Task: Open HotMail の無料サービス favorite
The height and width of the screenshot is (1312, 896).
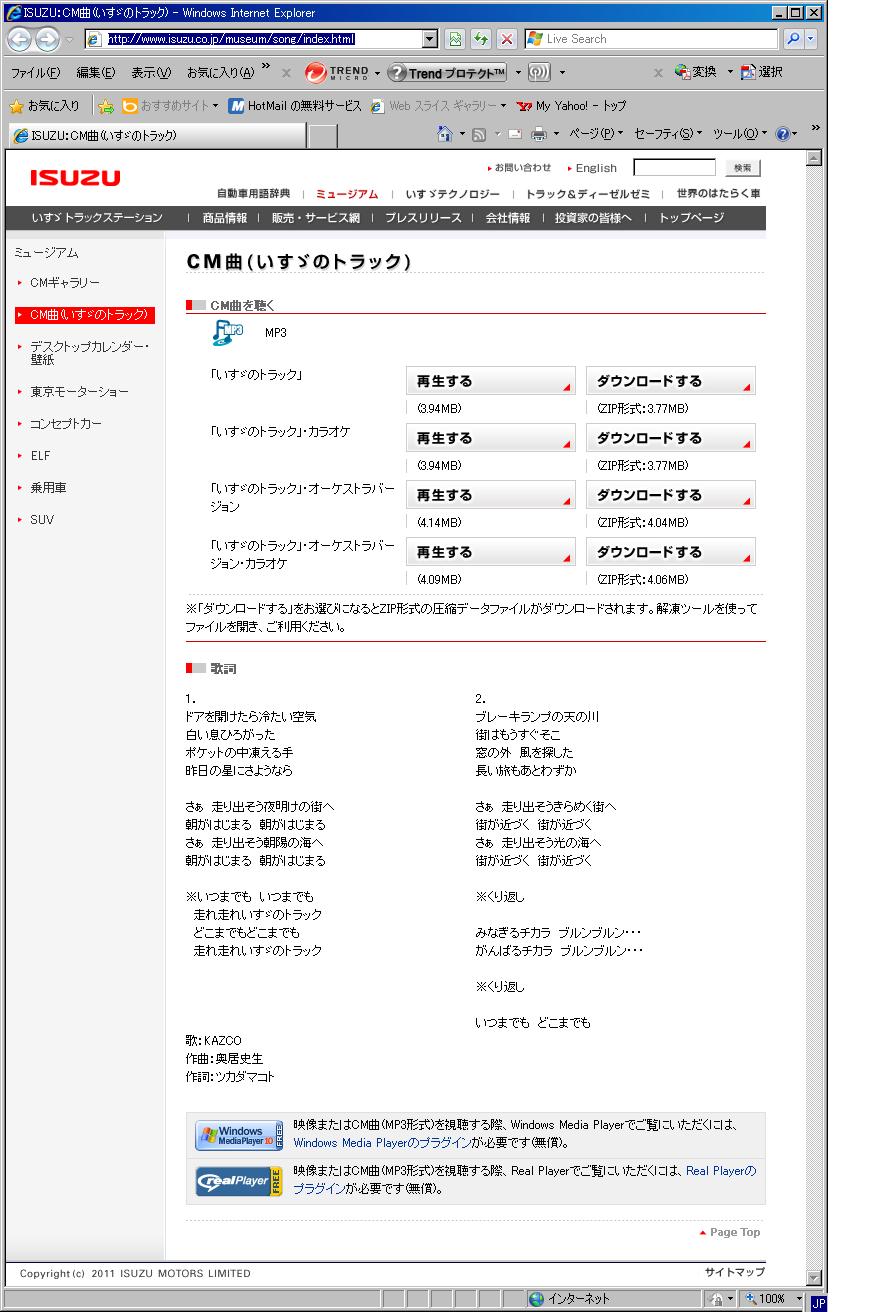Action: coord(295,106)
